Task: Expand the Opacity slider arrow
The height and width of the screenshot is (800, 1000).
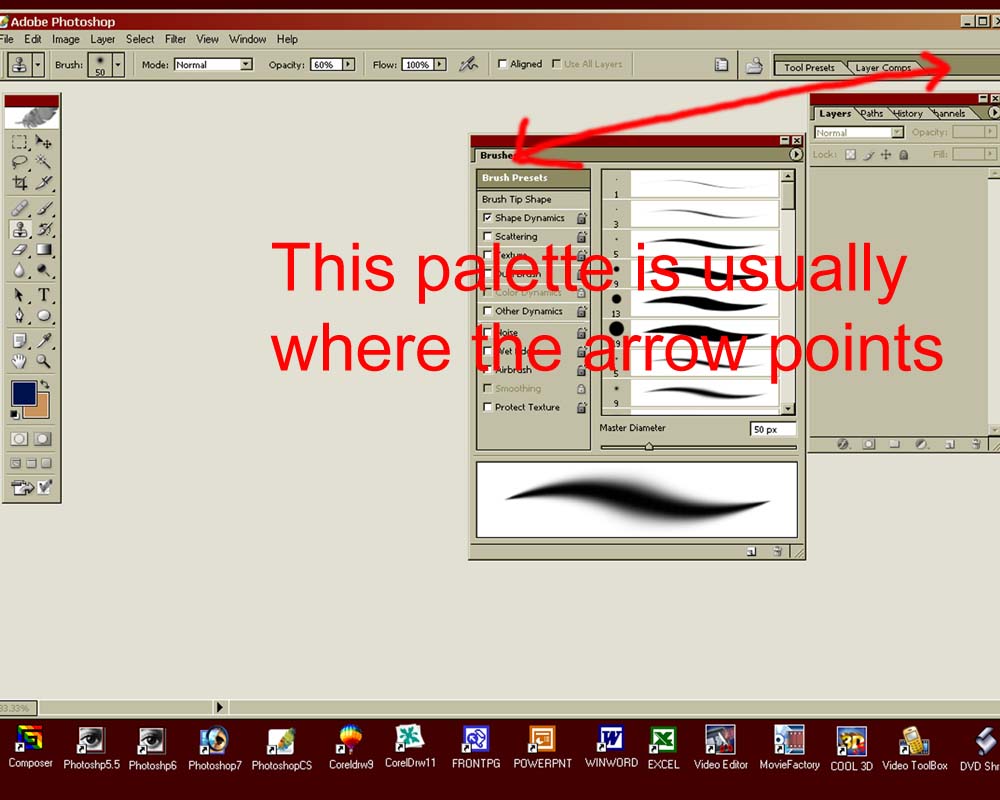Action: tap(348, 64)
